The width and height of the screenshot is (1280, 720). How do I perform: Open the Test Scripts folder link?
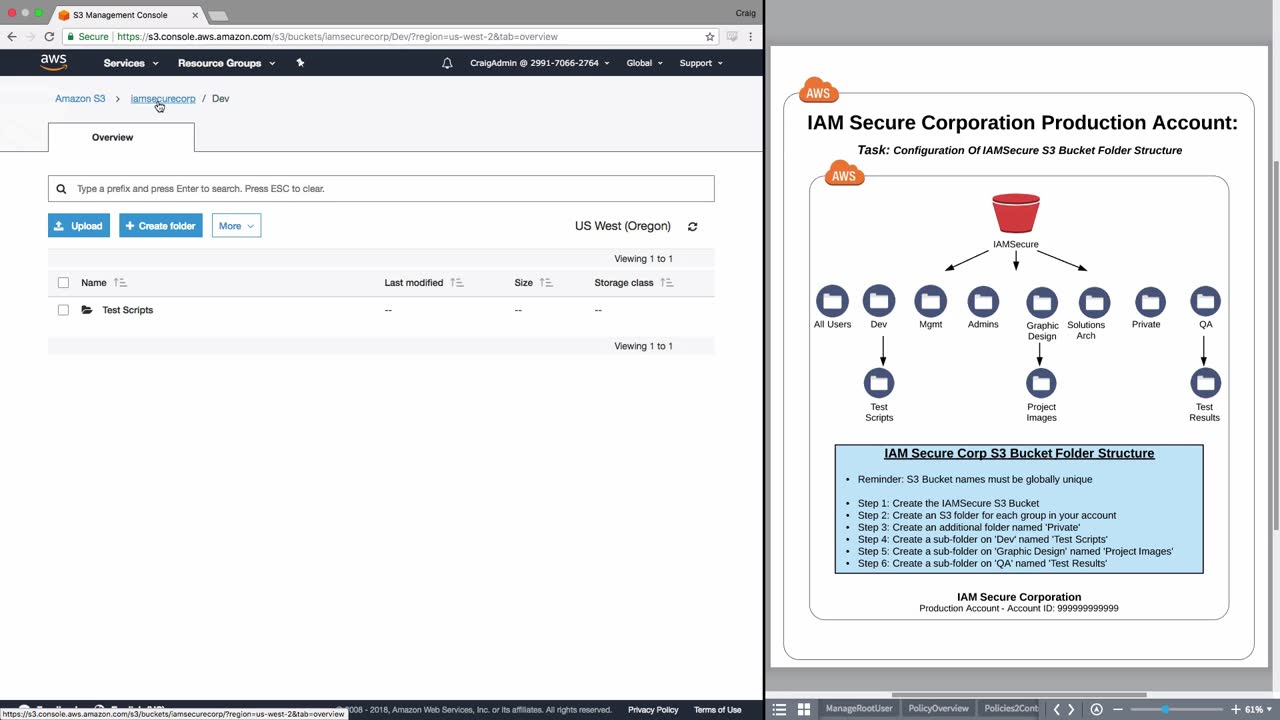click(x=128, y=310)
